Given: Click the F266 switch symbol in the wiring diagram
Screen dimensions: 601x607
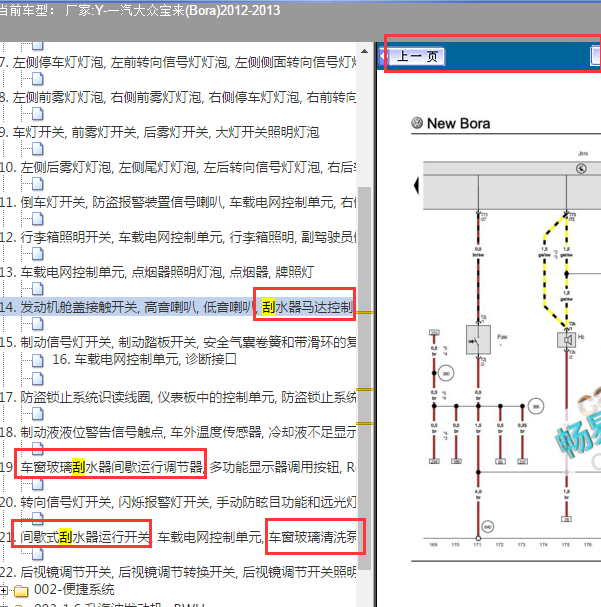Looking at the screenshot, I should pos(478,340).
